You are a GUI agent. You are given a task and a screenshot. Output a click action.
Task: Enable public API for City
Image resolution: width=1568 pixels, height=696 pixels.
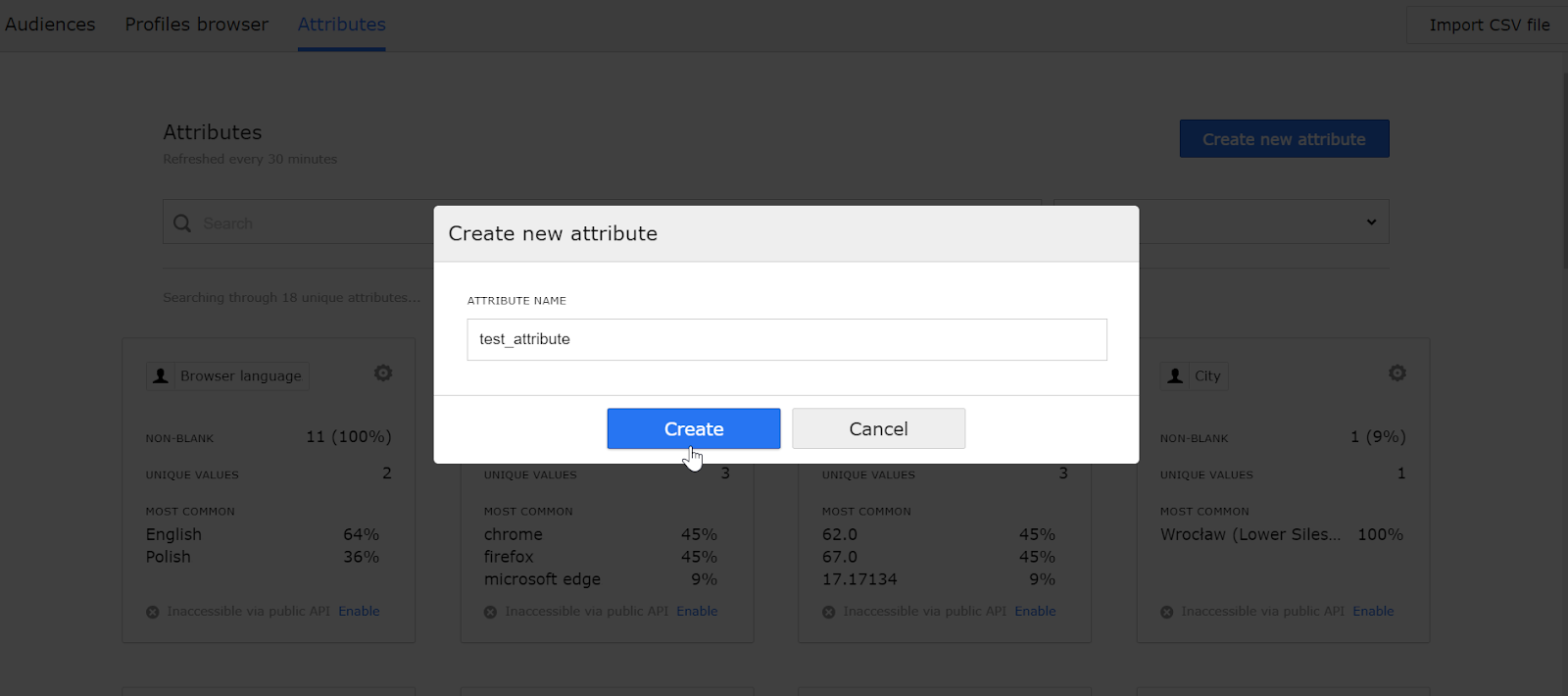1373,611
